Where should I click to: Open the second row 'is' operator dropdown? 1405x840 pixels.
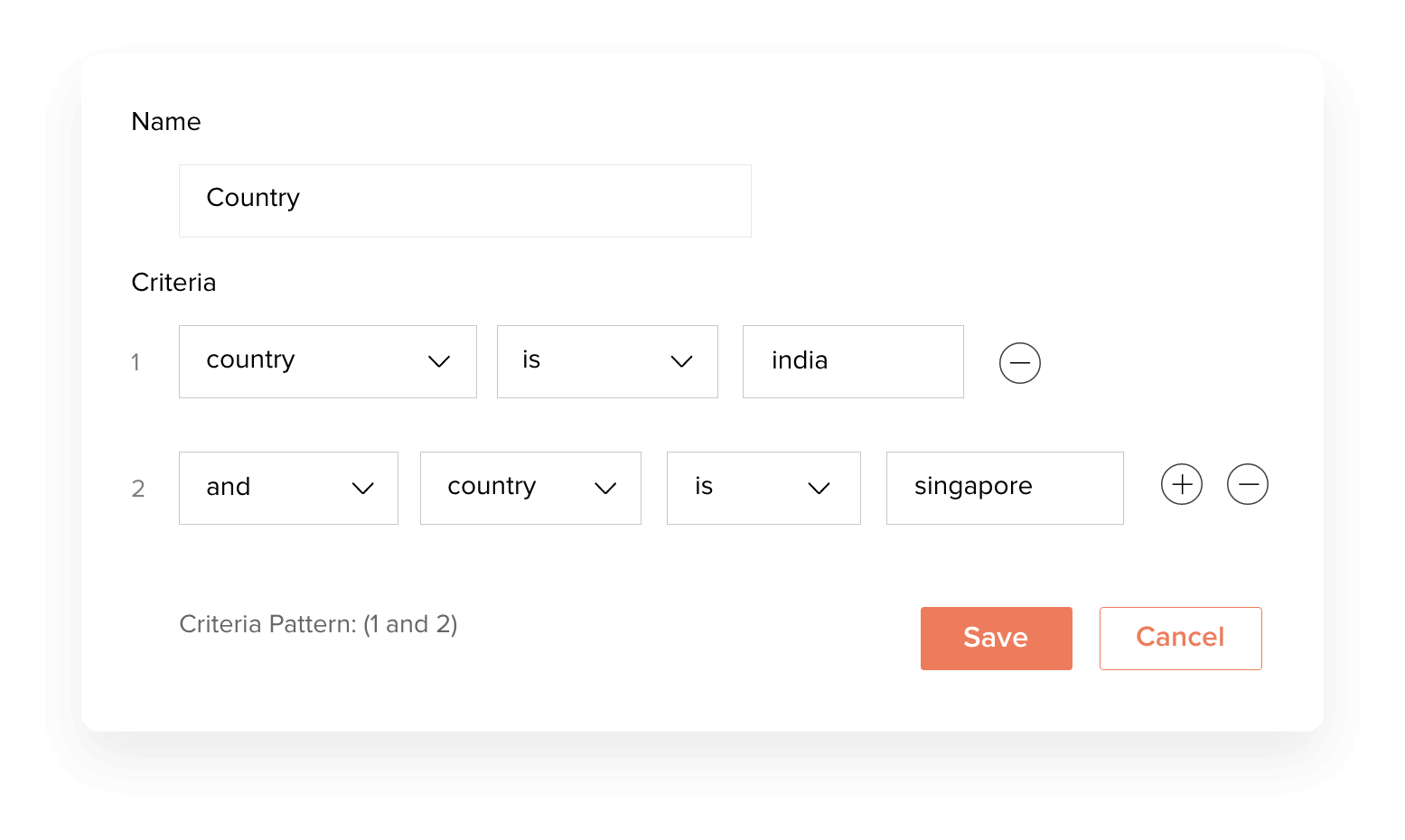pos(763,488)
